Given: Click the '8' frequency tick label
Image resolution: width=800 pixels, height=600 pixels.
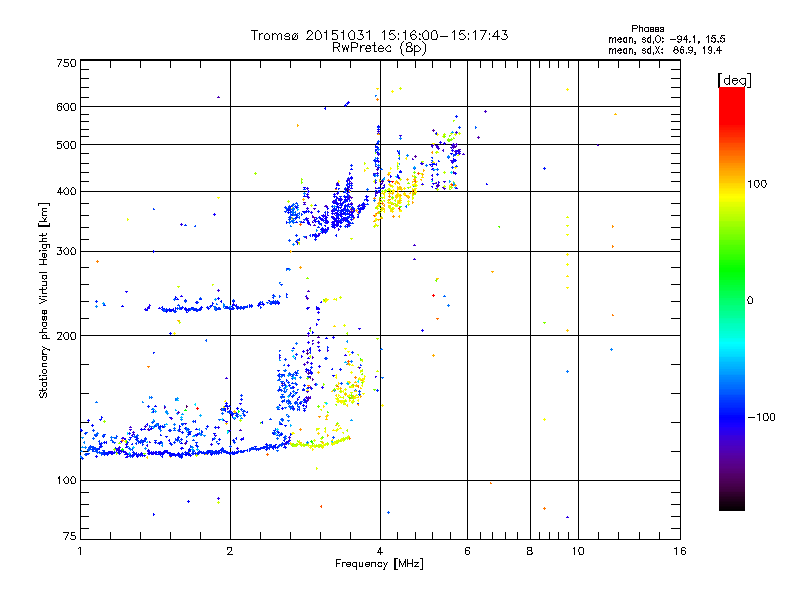Looking at the screenshot, I should coord(530,551).
